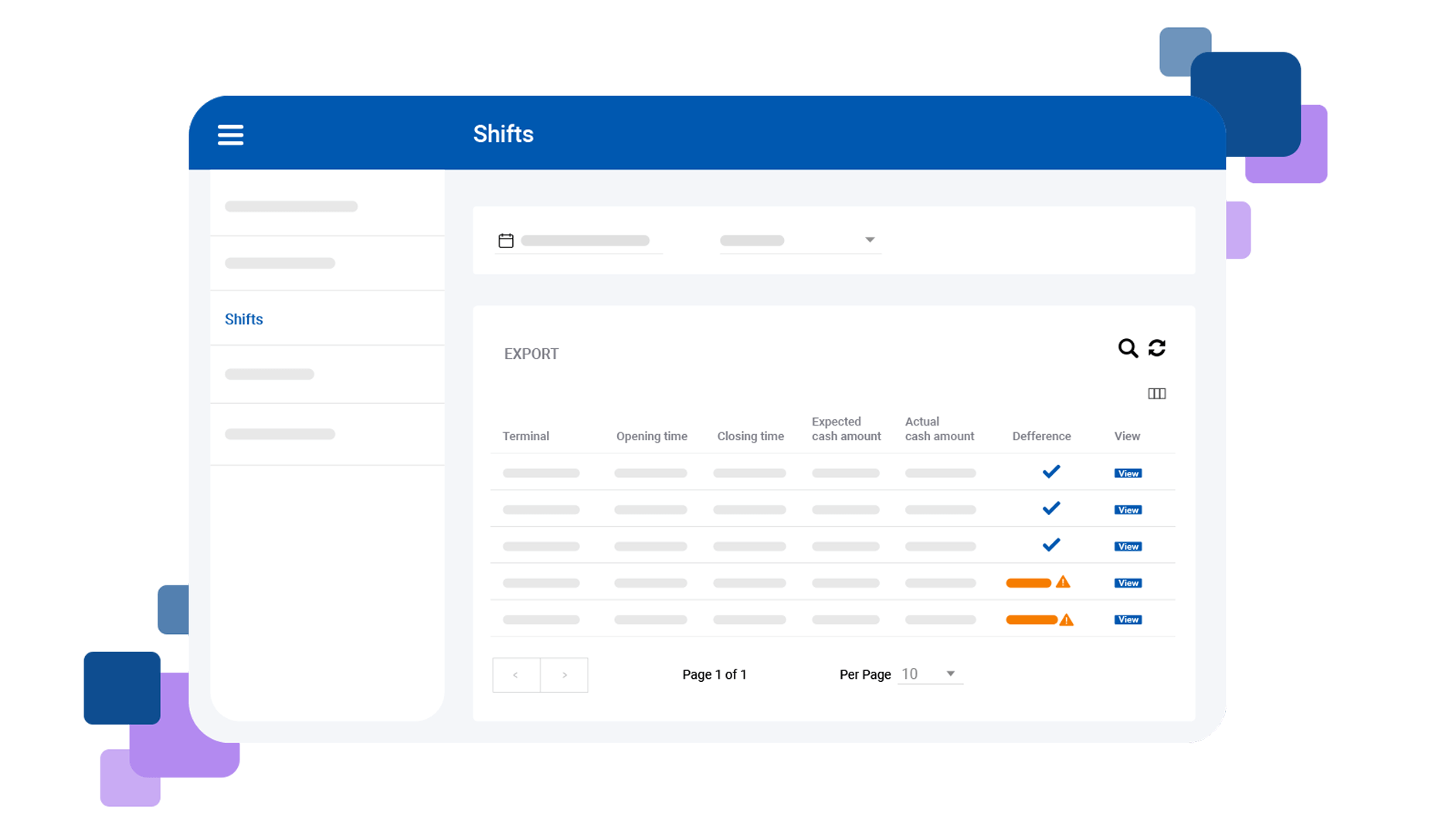This screenshot has width=1456, height=834.
Task: Open the column visibility chooser icon
Action: pos(1156,394)
